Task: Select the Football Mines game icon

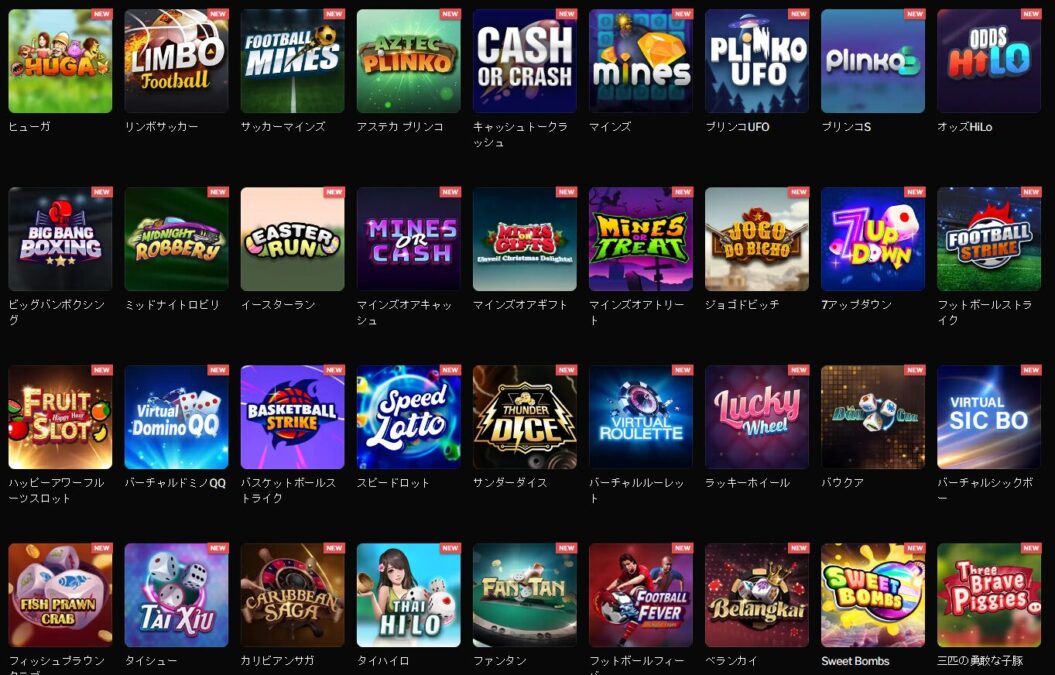Action: (x=293, y=61)
